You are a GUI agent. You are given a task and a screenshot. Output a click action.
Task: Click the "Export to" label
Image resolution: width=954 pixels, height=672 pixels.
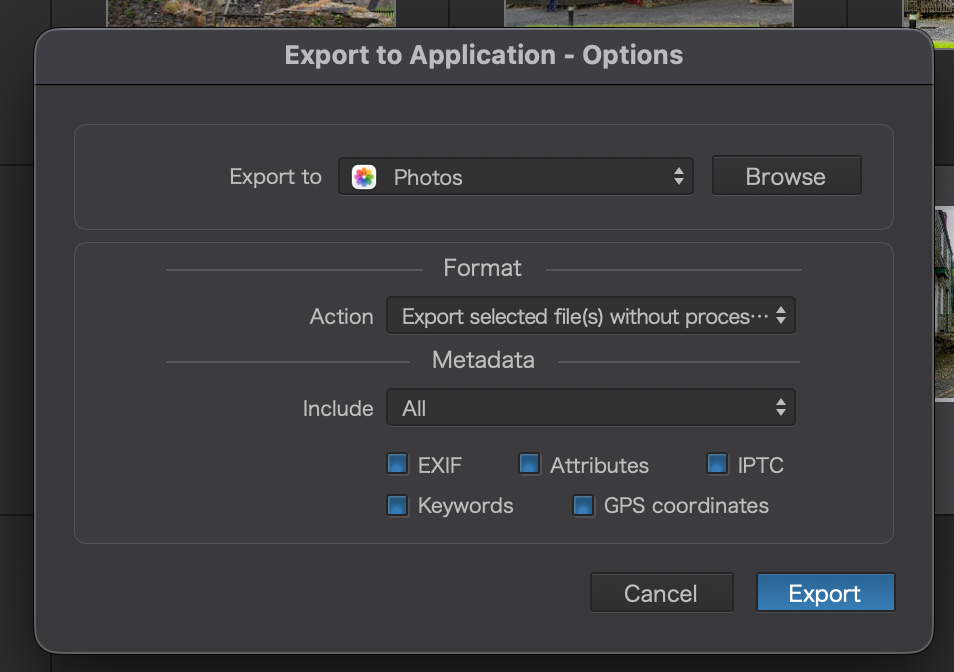(275, 177)
